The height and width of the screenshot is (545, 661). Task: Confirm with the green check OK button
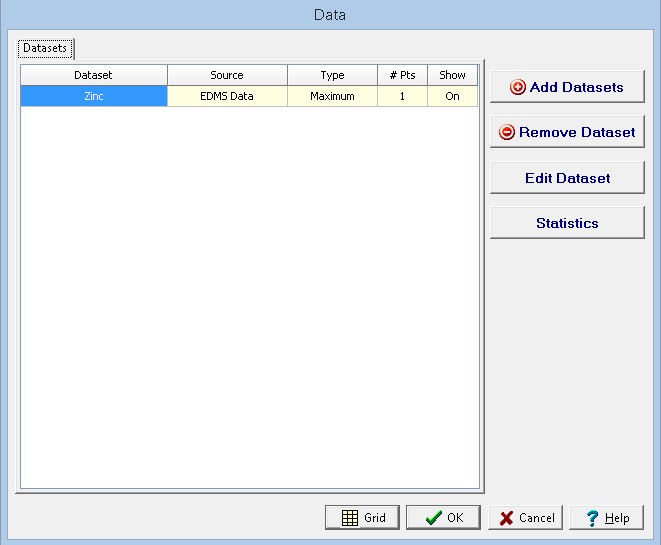tap(443, 517)
